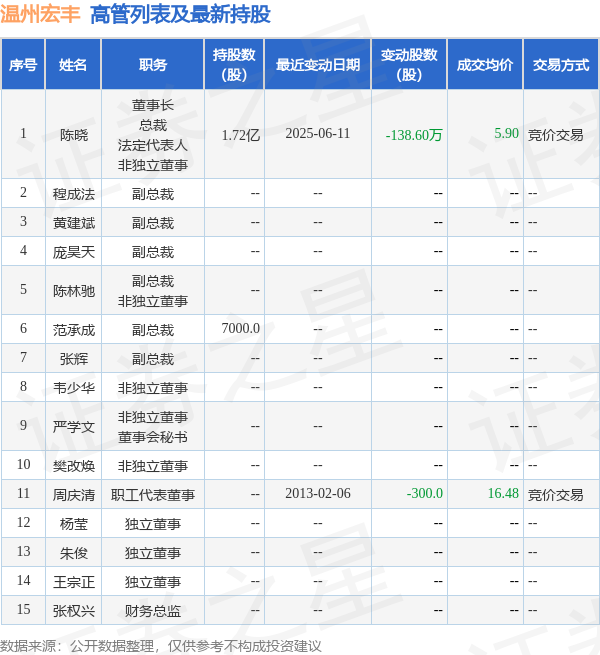600x655 pixels.
Task: Click 副总裁 in 张辉's row
Action: [x=153, y=359]
